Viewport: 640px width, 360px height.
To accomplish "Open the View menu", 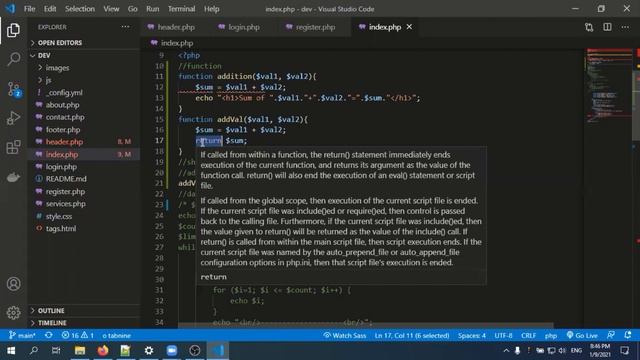I will pyautogui.click(x=111, y=9).
